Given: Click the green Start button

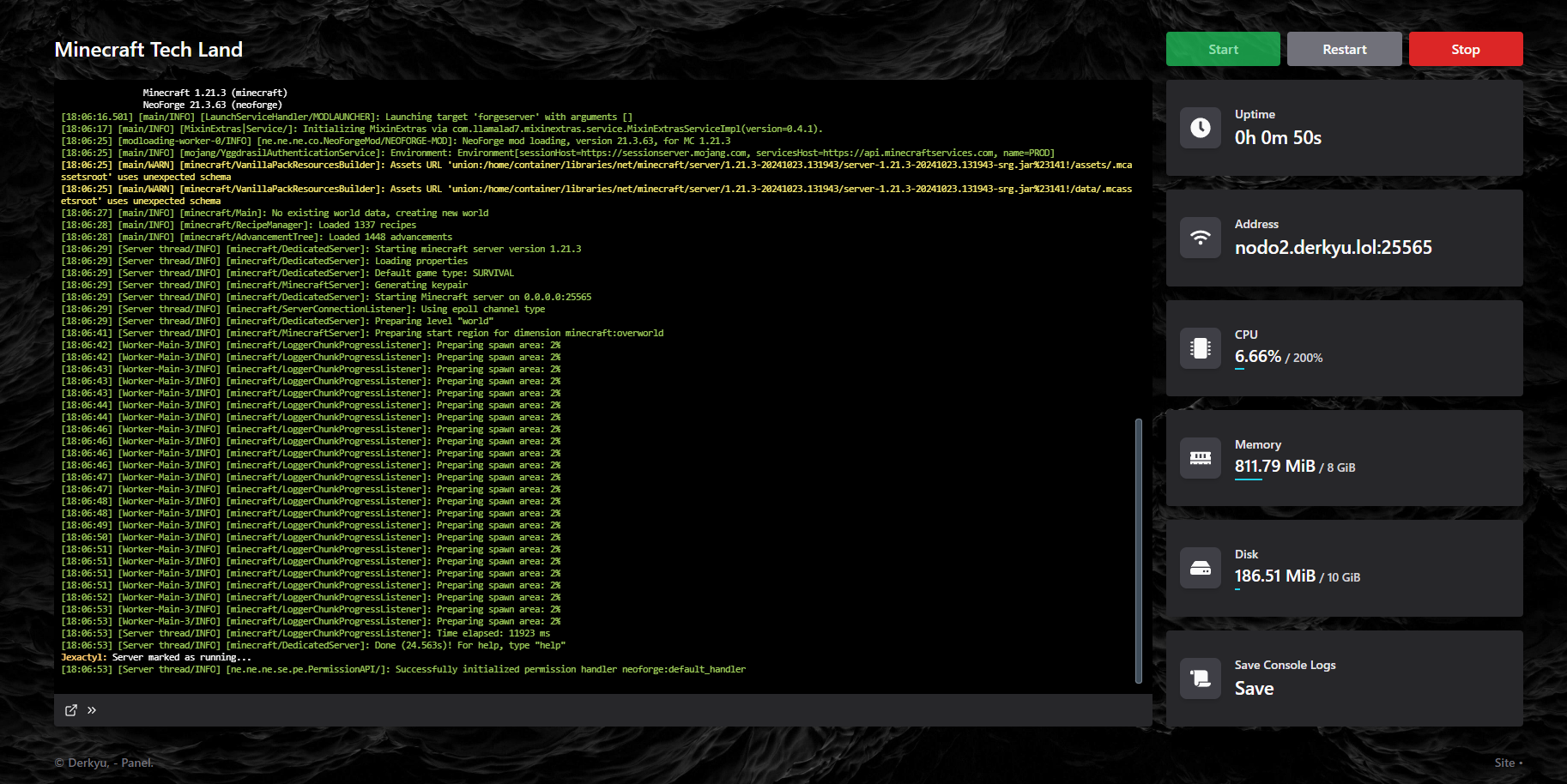Looking at the screenshot, I should 1223,49.
